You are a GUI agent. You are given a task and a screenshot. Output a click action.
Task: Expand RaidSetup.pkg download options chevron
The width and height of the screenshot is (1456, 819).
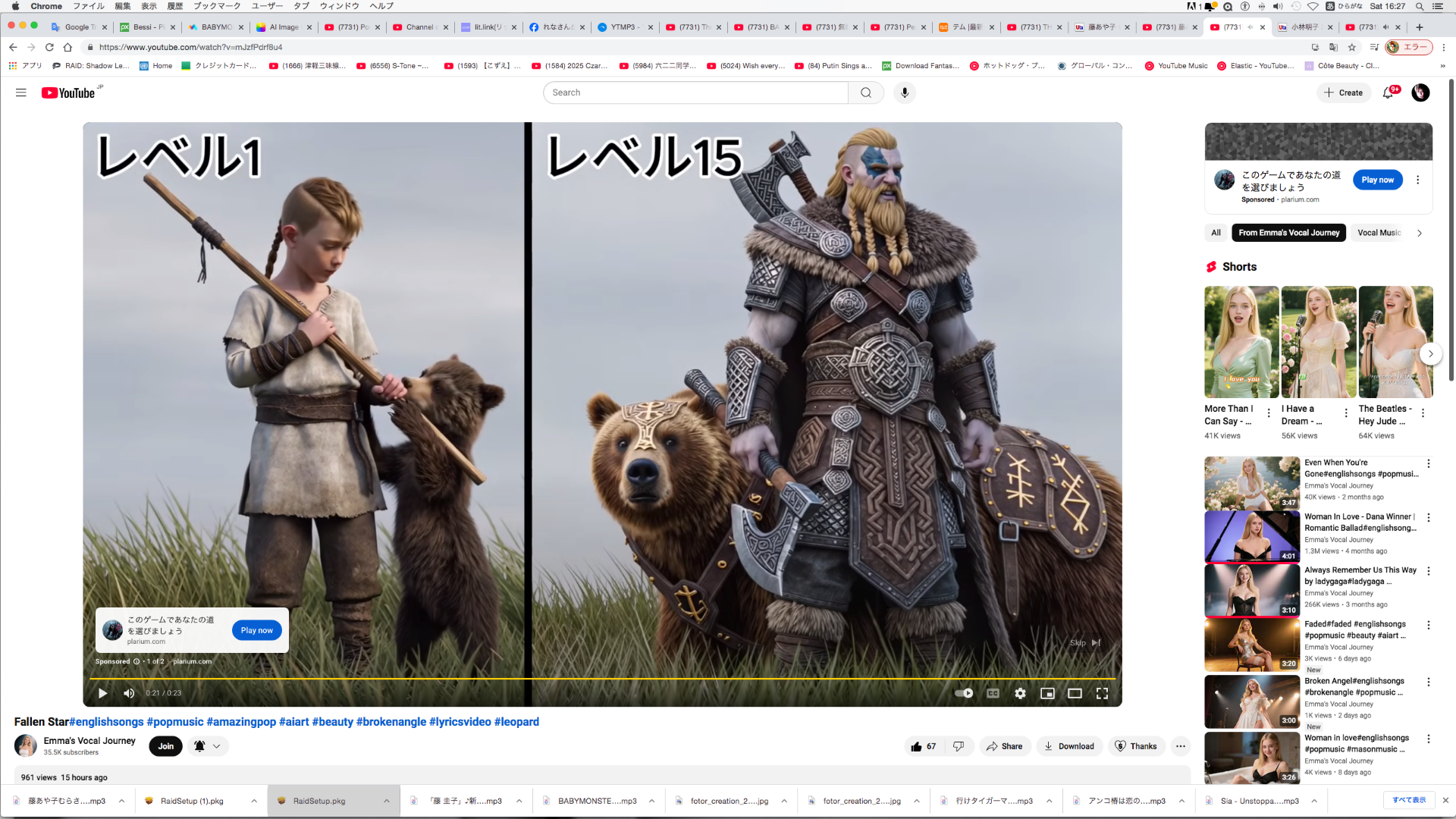pyautogui.click(x=386, y=801)
